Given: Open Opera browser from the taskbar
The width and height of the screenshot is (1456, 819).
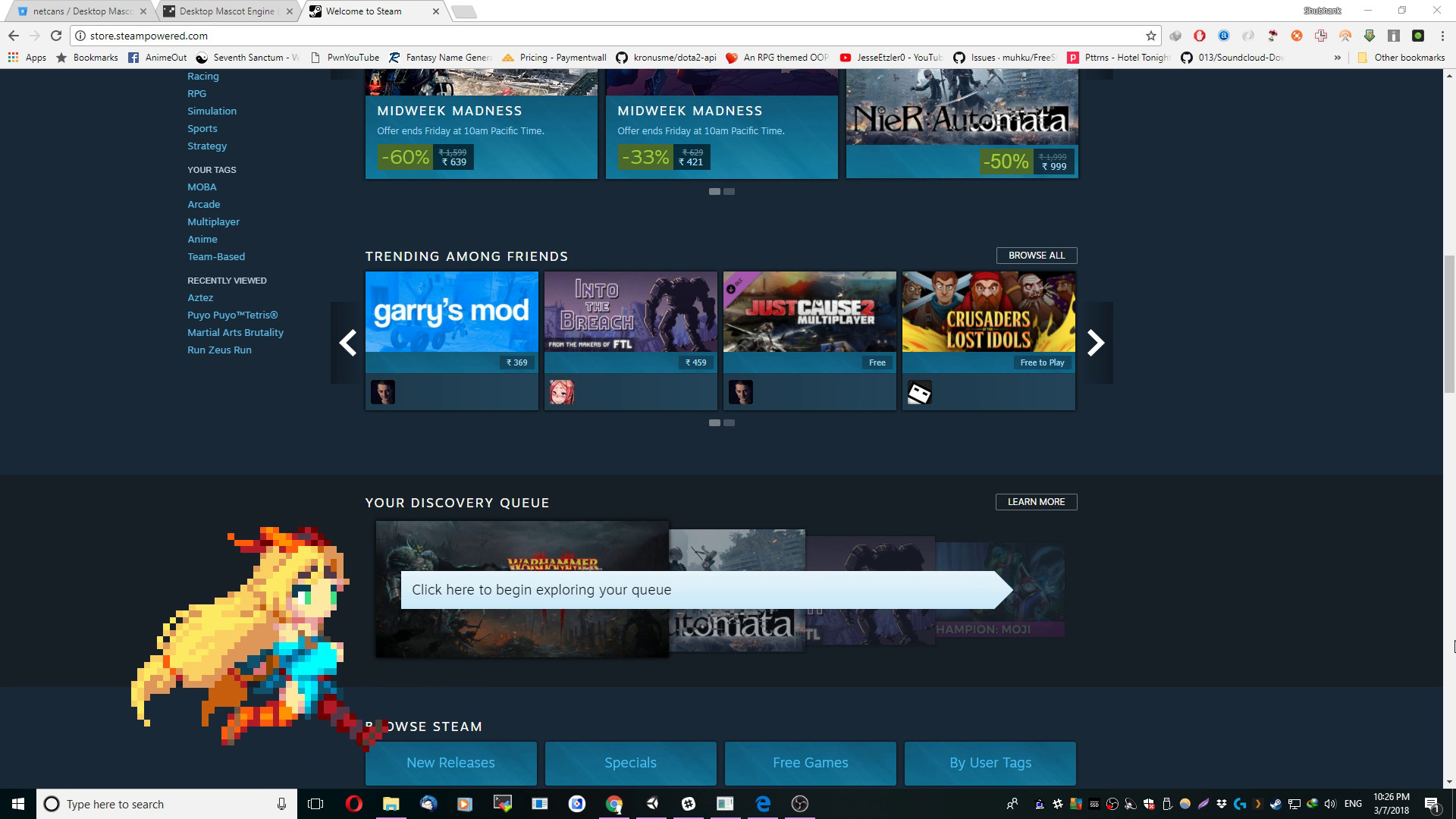Looking at the screenshot, I should 354,804.
